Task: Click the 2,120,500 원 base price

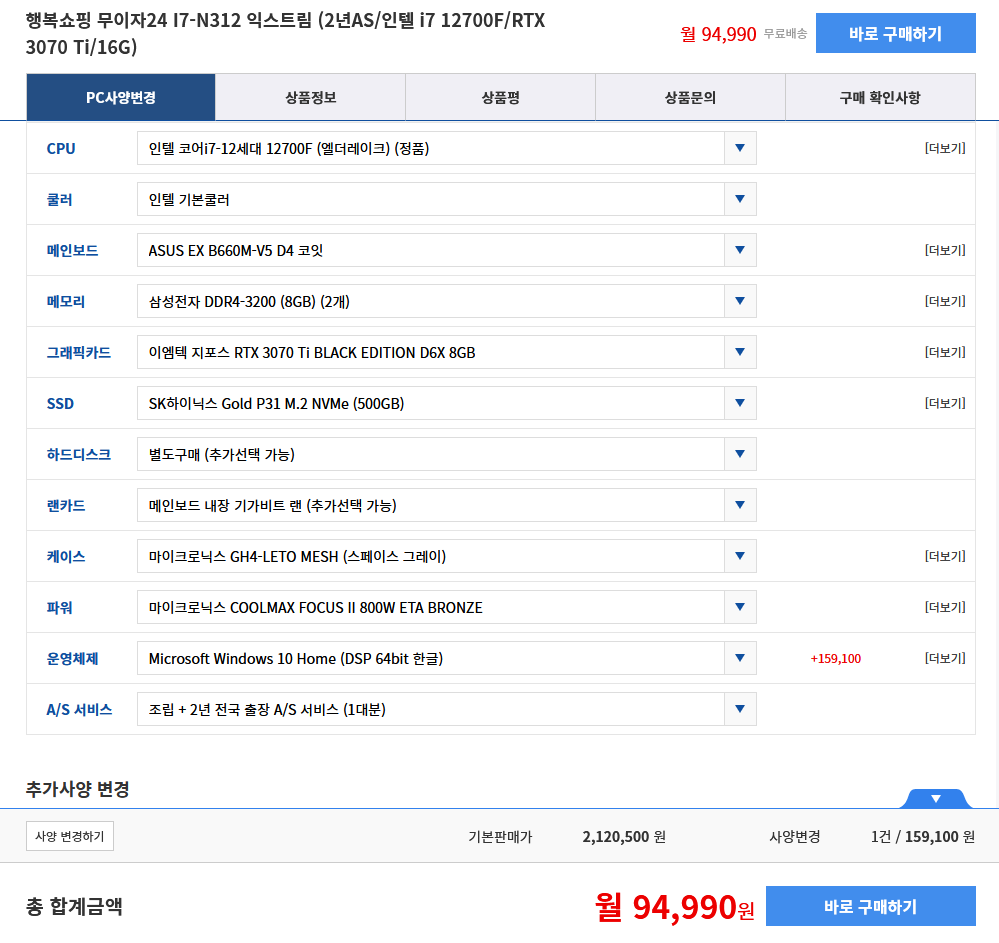Action: coord(624,837)
